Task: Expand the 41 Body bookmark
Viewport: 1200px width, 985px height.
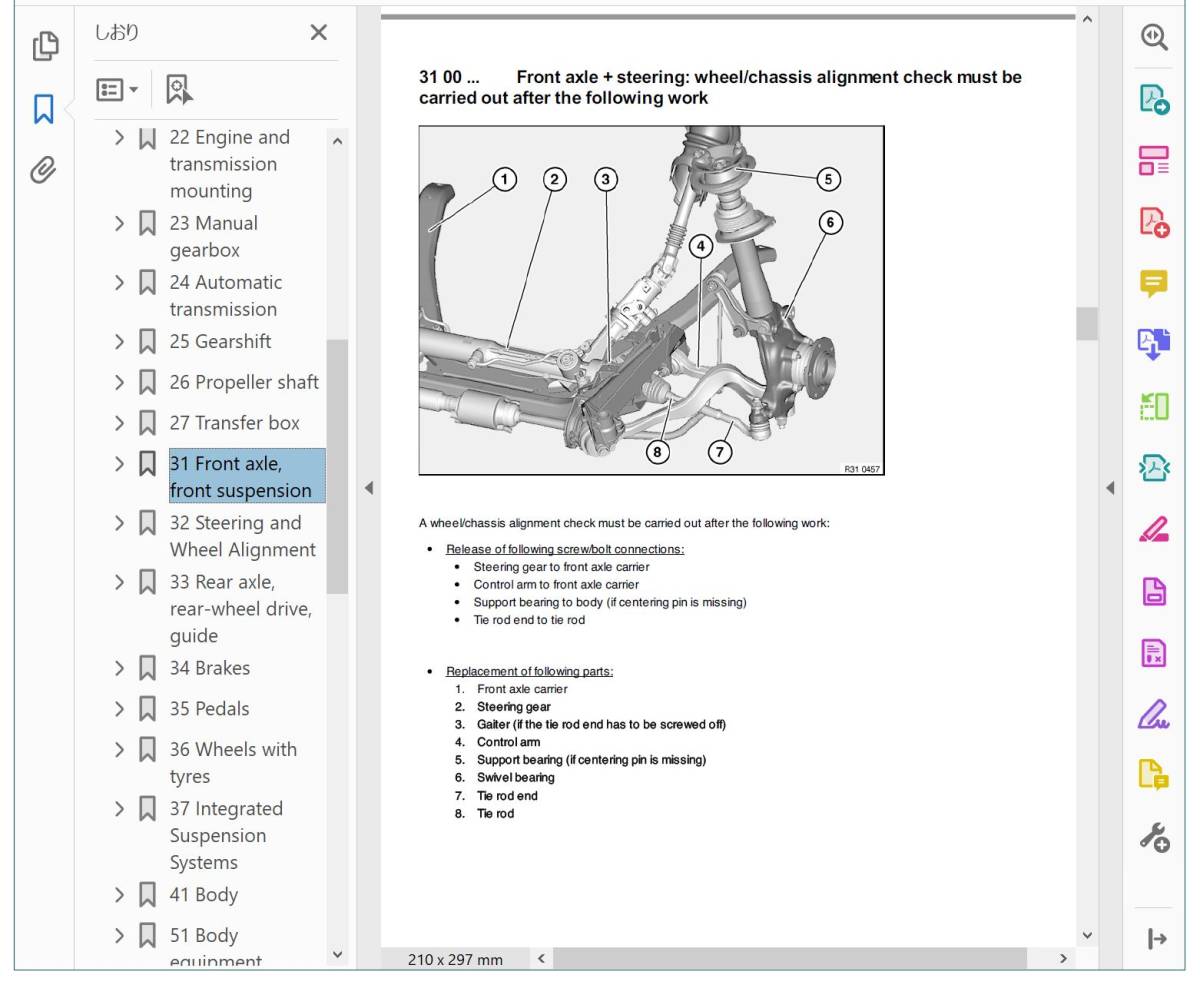Action: pyautogui.click(x=119, y=894)
